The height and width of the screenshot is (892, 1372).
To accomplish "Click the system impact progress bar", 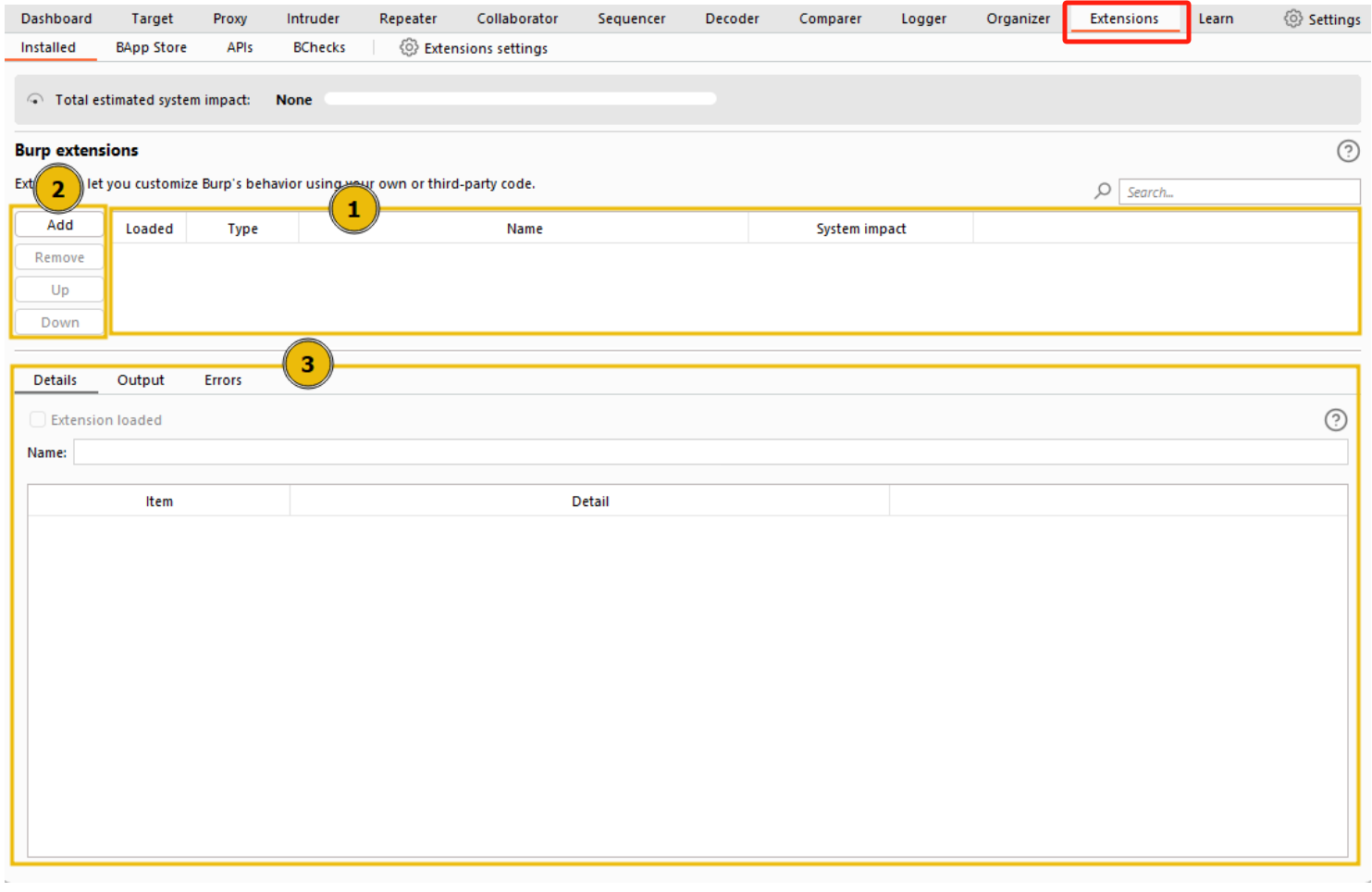I will point(520,99).
